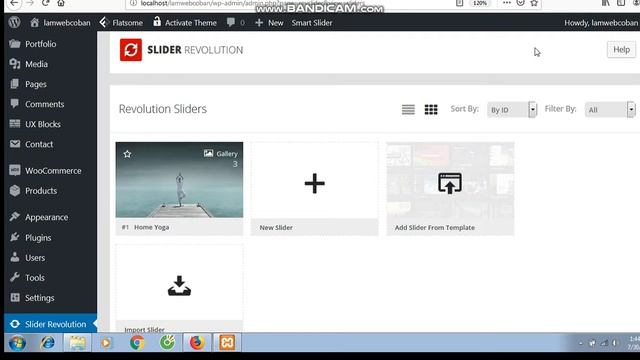Click the WordPress logo in the admin bar
This screenshot has height=360, width=640.
tap(14, 22)
